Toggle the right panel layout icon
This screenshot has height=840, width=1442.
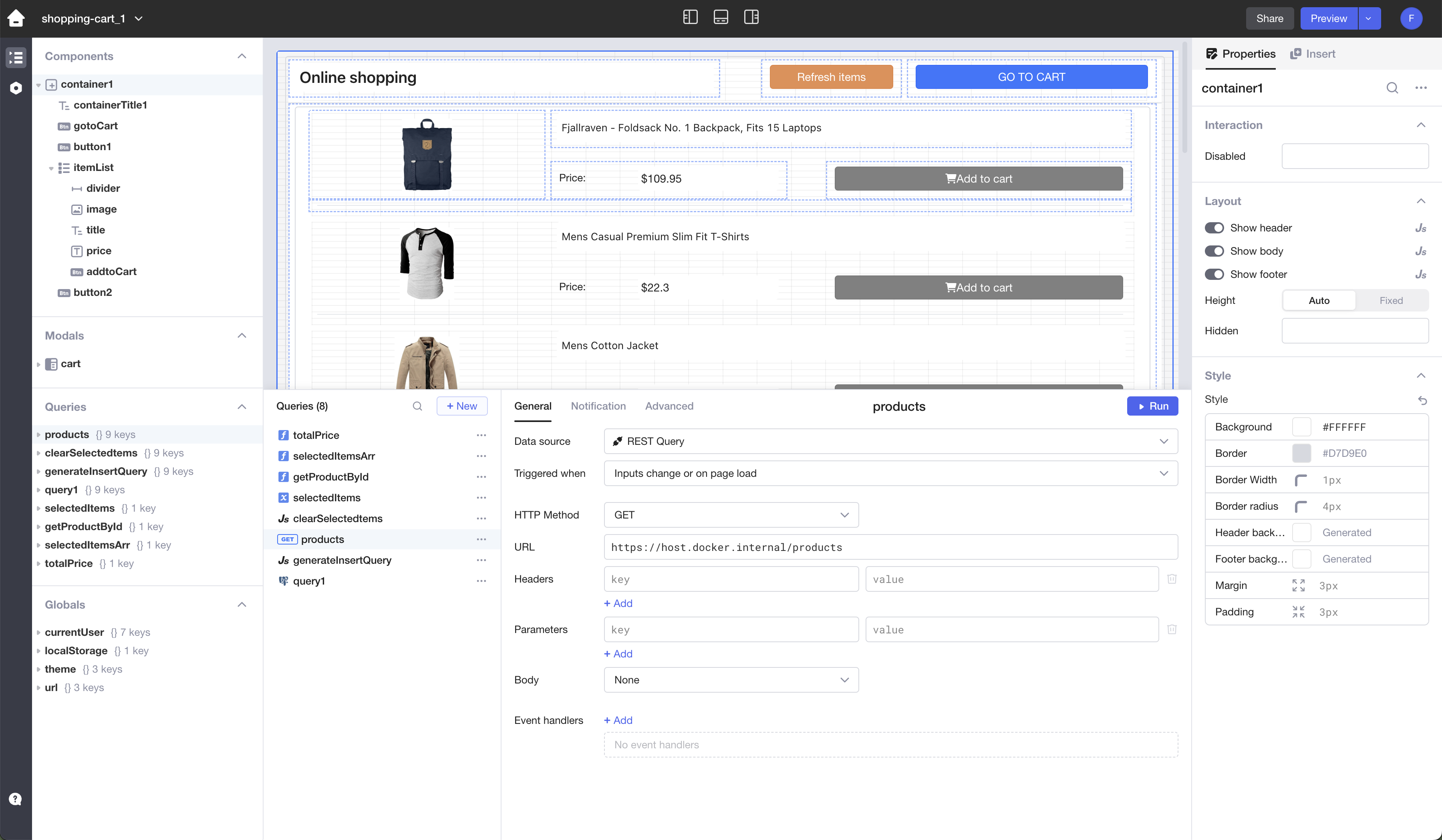751,17
